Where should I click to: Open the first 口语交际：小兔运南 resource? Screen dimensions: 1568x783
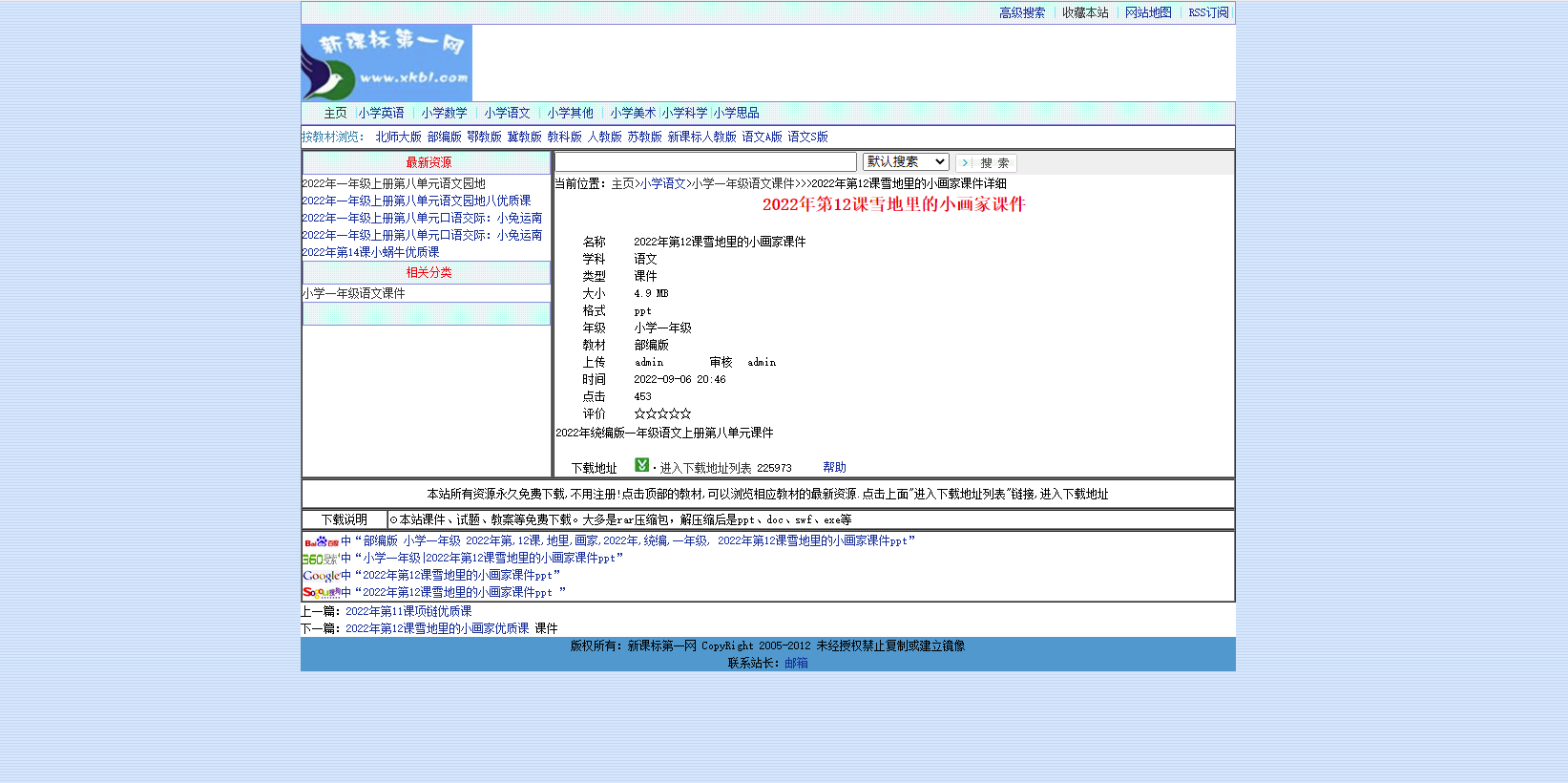tap(423, 218)
